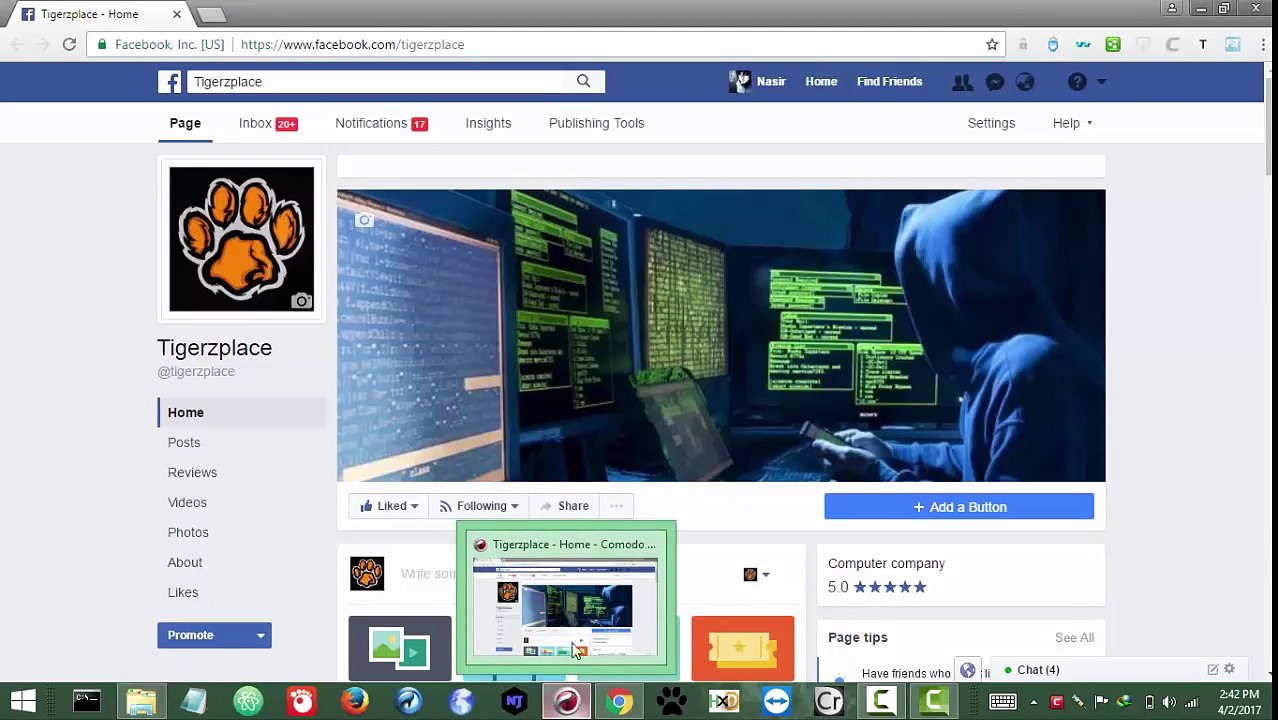Open Facebook logo home icon
This screenshot has width=1278, height=720.
[170, 81]
